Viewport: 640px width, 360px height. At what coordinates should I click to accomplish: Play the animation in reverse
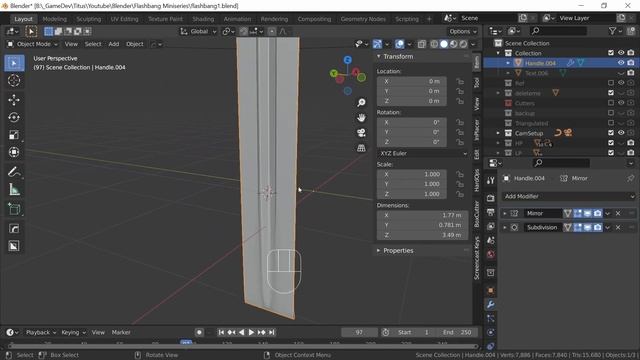242,332
